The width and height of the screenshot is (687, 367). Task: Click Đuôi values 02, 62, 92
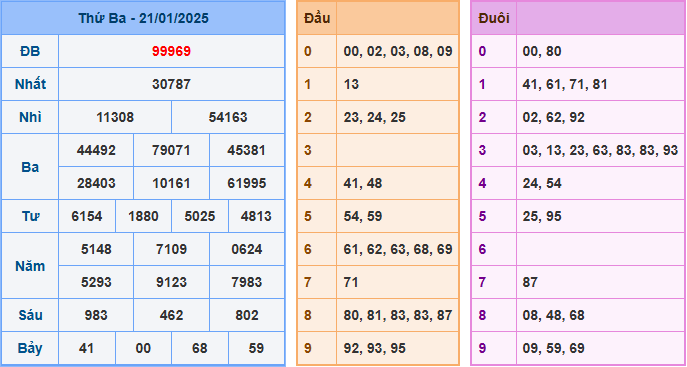(553, 117)
